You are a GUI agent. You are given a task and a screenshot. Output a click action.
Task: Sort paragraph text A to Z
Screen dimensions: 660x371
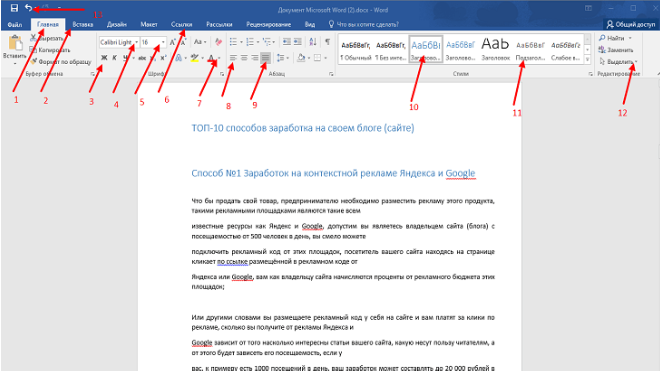point(313,42)
